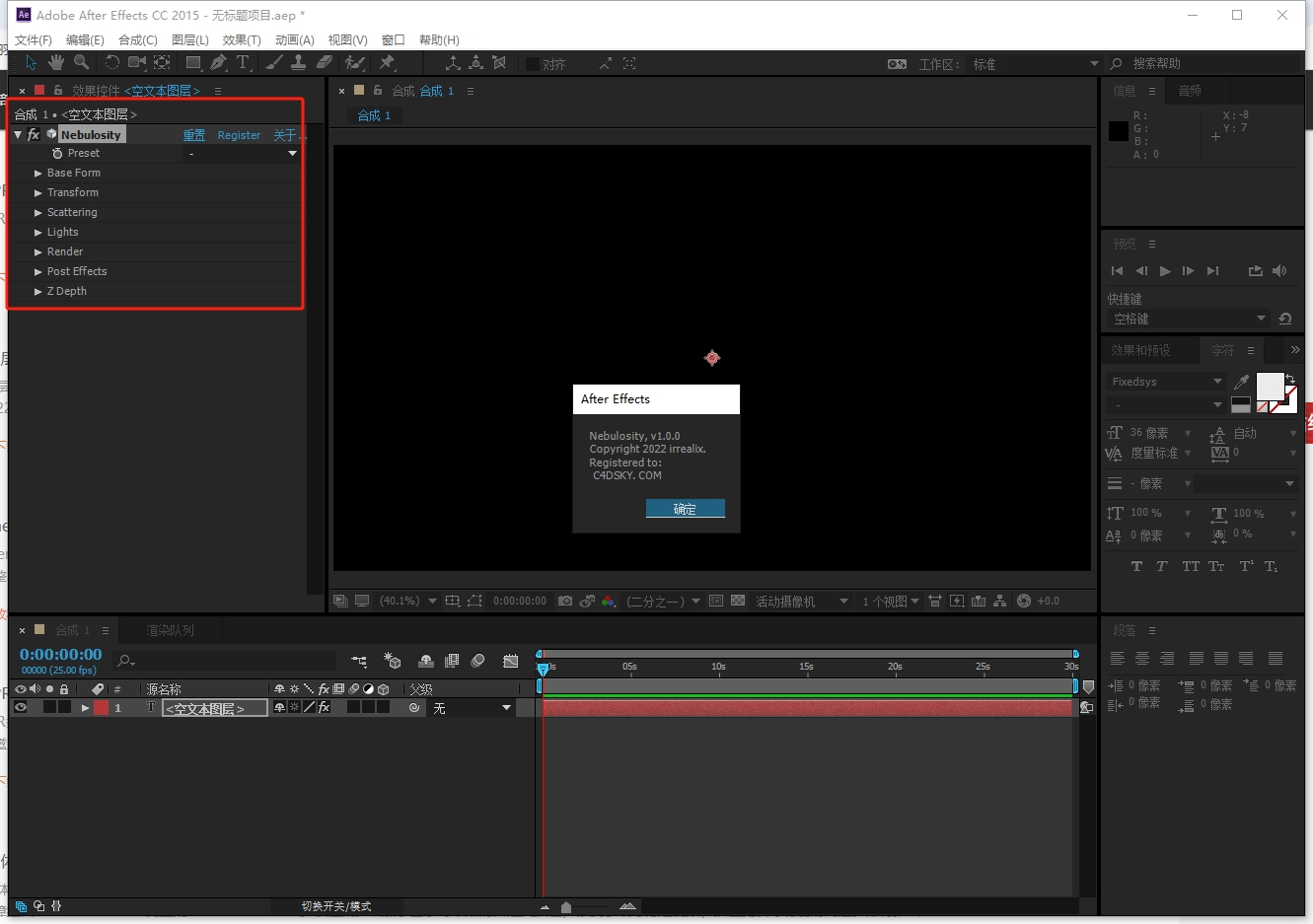This screenshot has height=924, width=1313.
Task: Select the Hand tool in toolbar
Action: coord(56,63)
